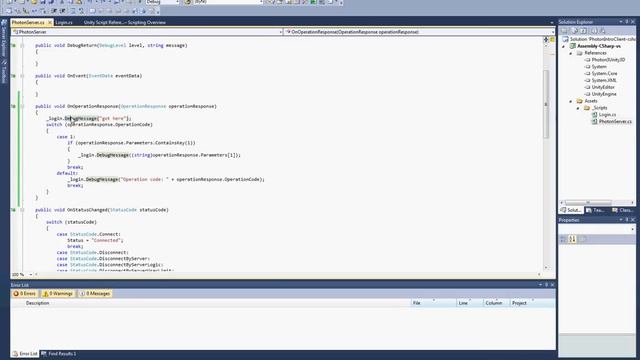Click the editor split-view handle above the scrollbar
The image size is (640, 360).
[546, 40]
